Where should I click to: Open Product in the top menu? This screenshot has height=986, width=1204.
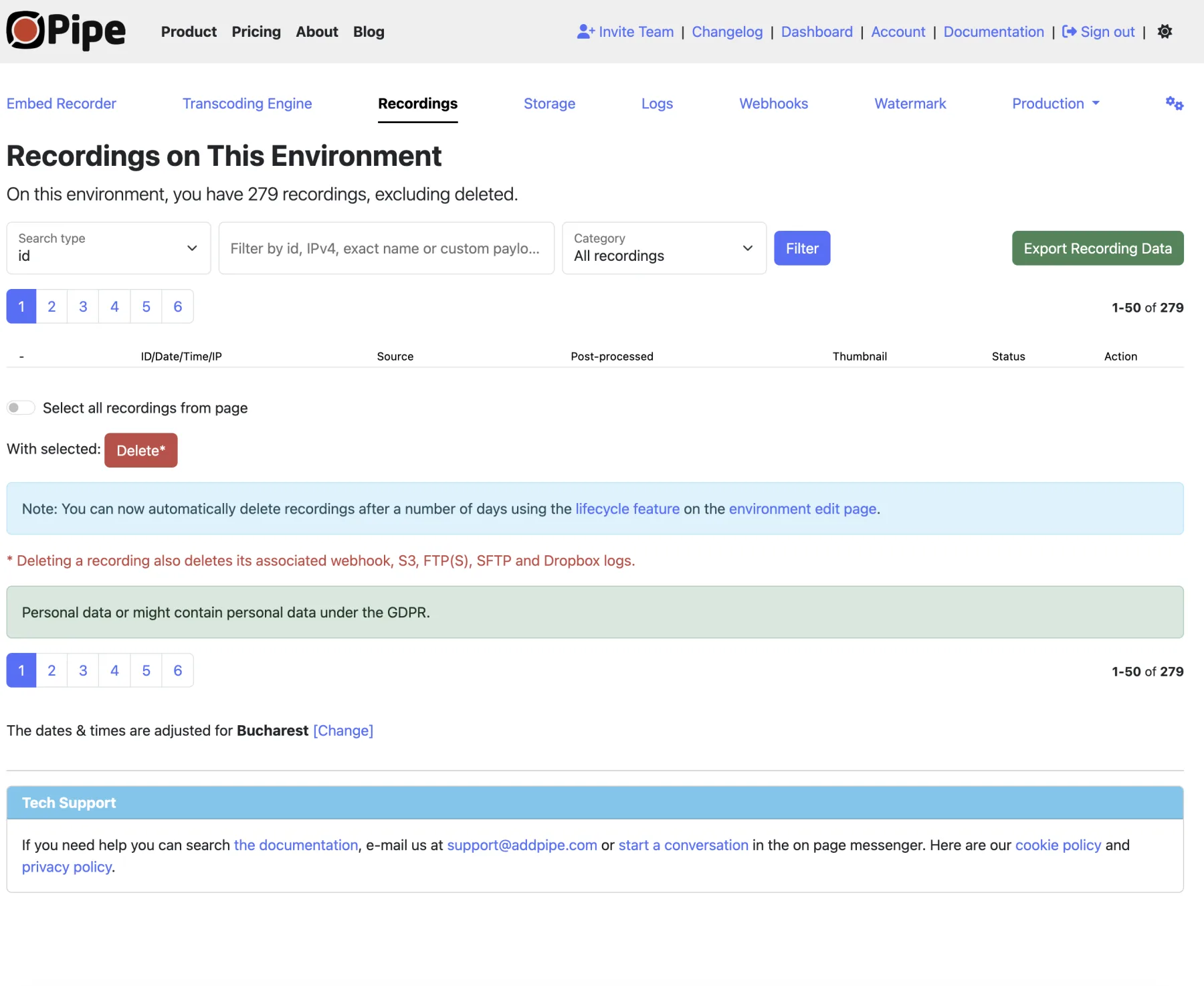point(189,31)
